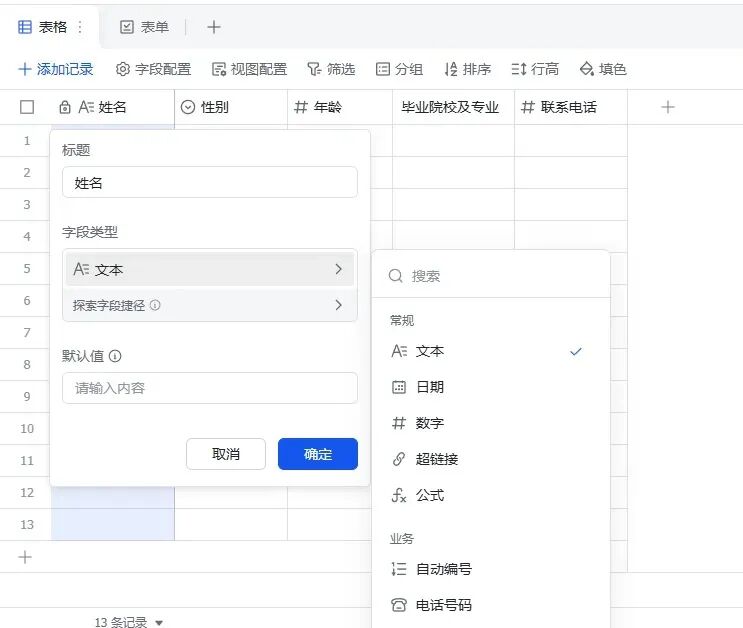Screen dimensions: 743x628
Task: Click 性别 cell in row 13
Action: [x=231, y=525]
